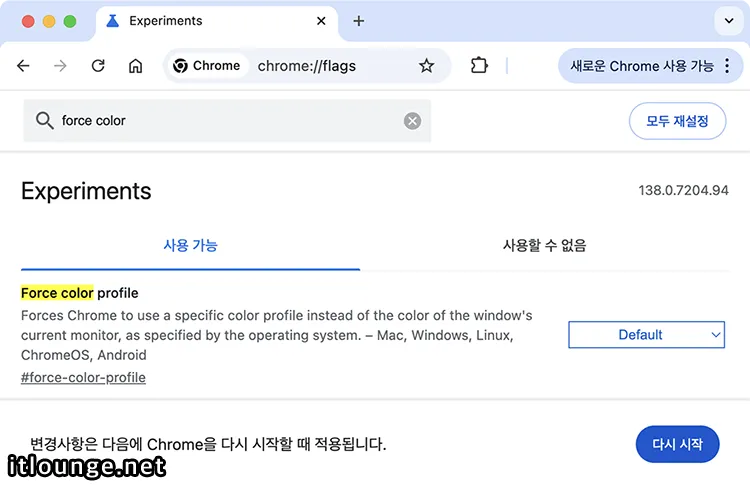Open the Chrome three-dot menu

point(727,66)
